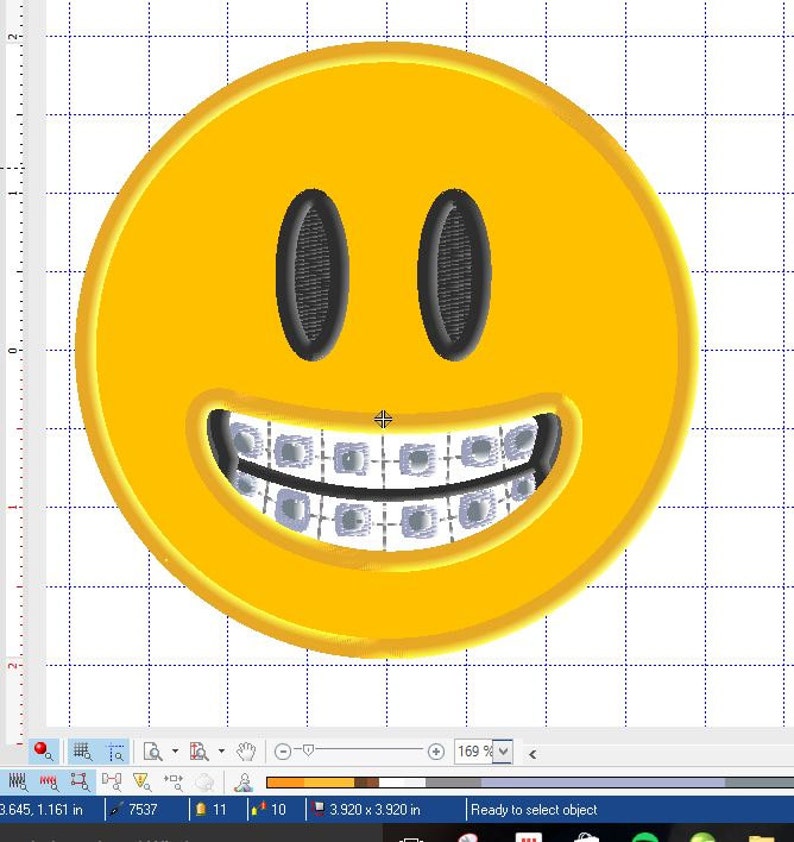Select the Pan hand tool

tap(246, 751)
